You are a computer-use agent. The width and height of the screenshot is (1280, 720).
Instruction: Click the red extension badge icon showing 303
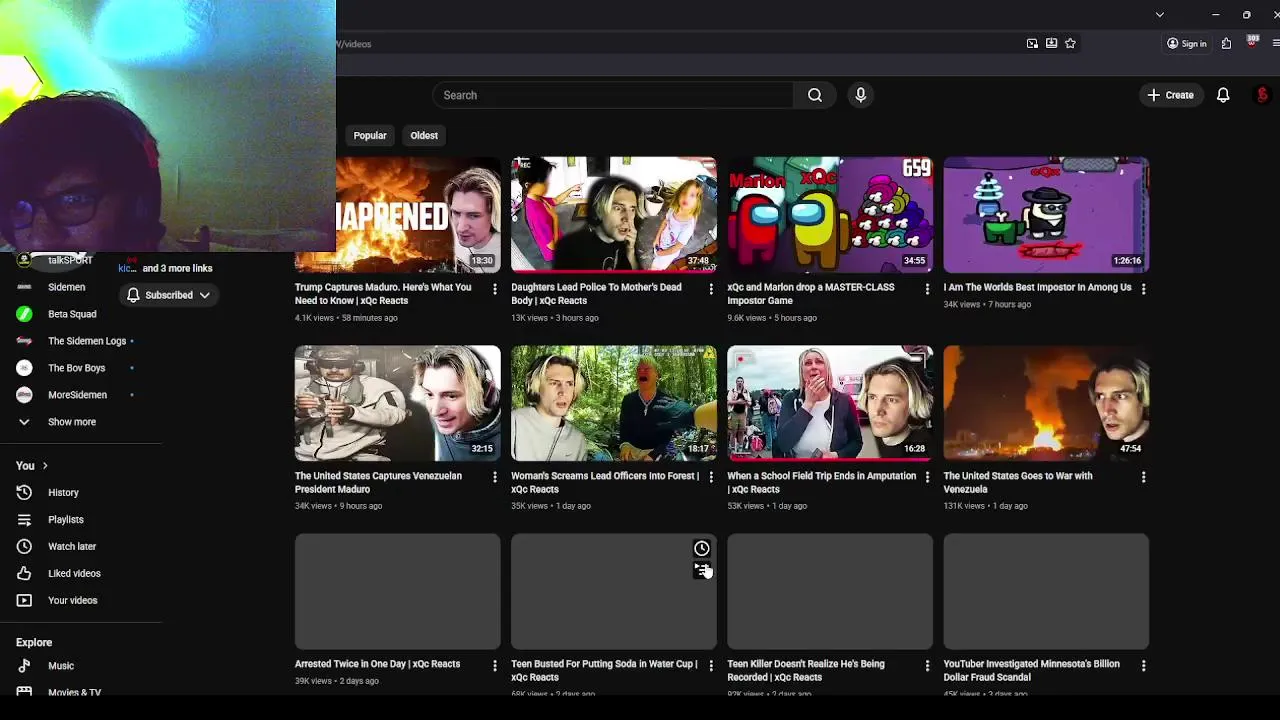click(x=1252, y=42)
